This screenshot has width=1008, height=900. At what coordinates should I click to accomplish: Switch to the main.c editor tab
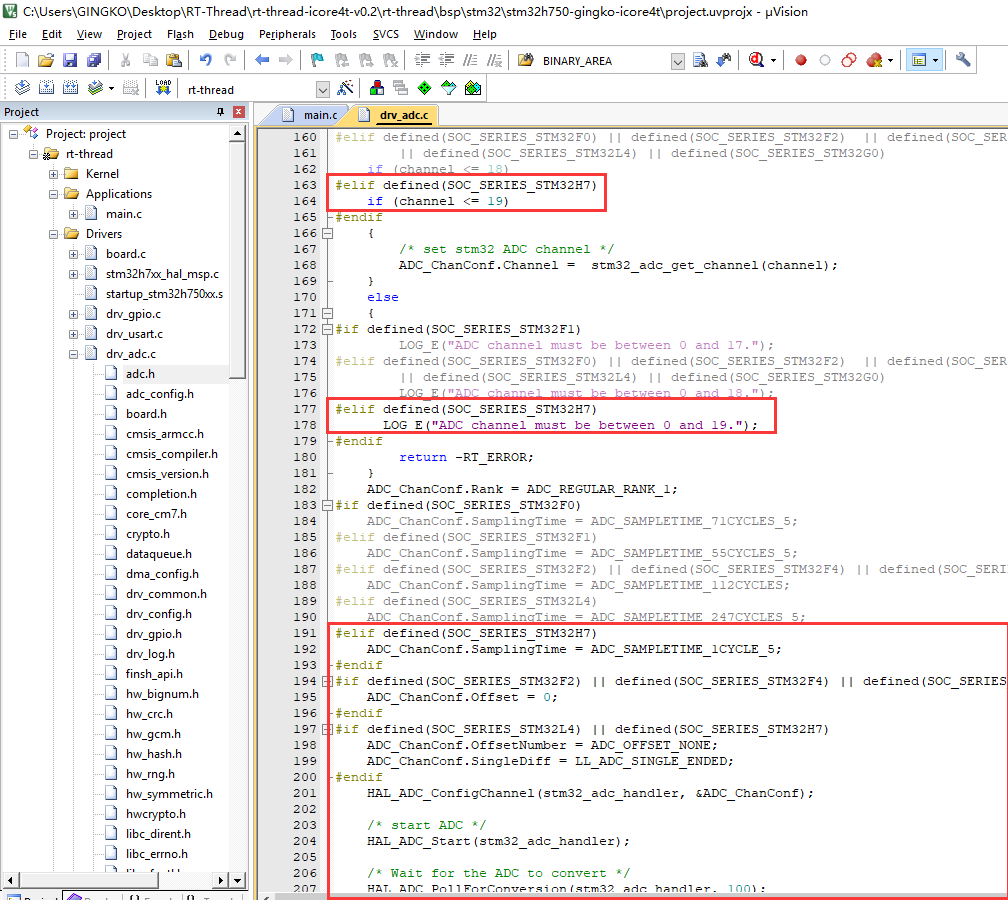click(x=320, y=116)
